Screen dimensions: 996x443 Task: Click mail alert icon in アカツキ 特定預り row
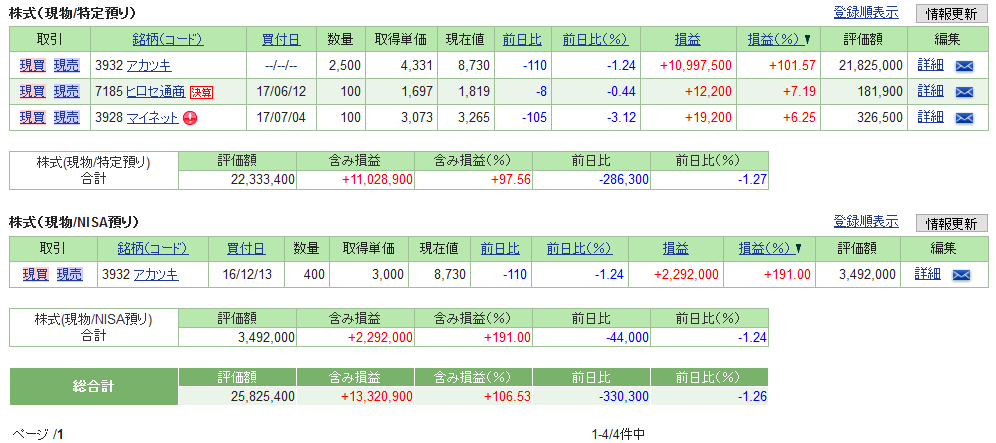pyautogui.click(x=964, y=65)
